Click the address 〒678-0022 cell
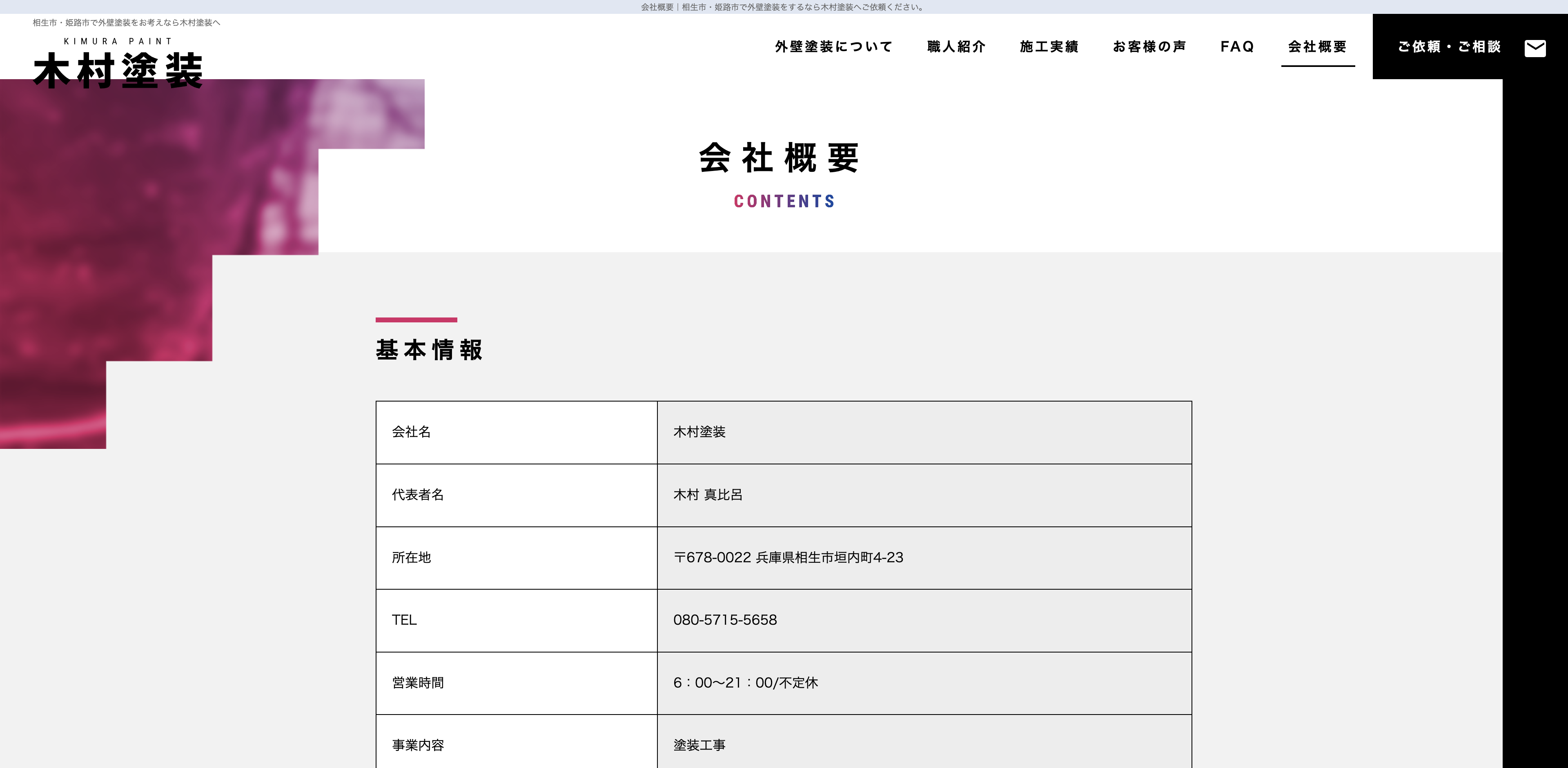The height and width of the screenshot is (768, 1568). [924, 558]
